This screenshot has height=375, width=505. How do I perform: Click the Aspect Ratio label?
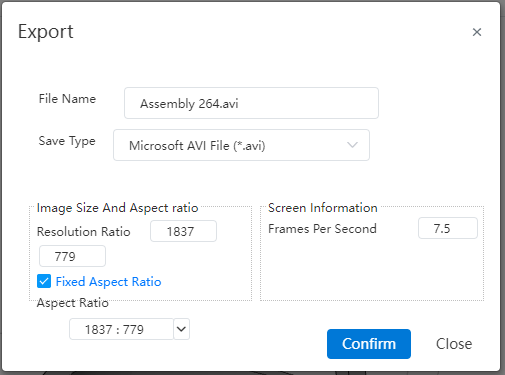pos(73,303)
